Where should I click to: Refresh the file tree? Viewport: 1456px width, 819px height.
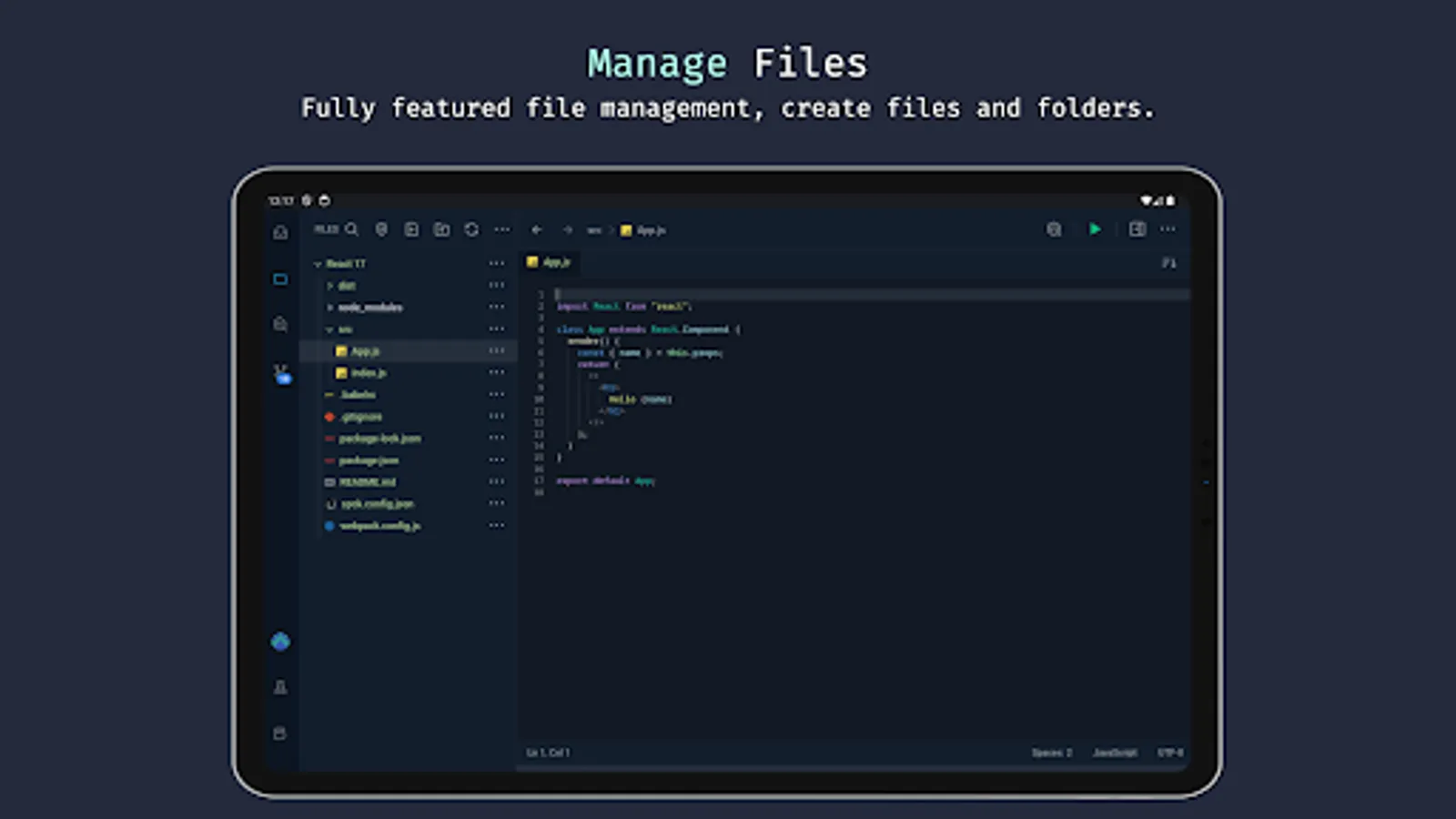(472, 229)
